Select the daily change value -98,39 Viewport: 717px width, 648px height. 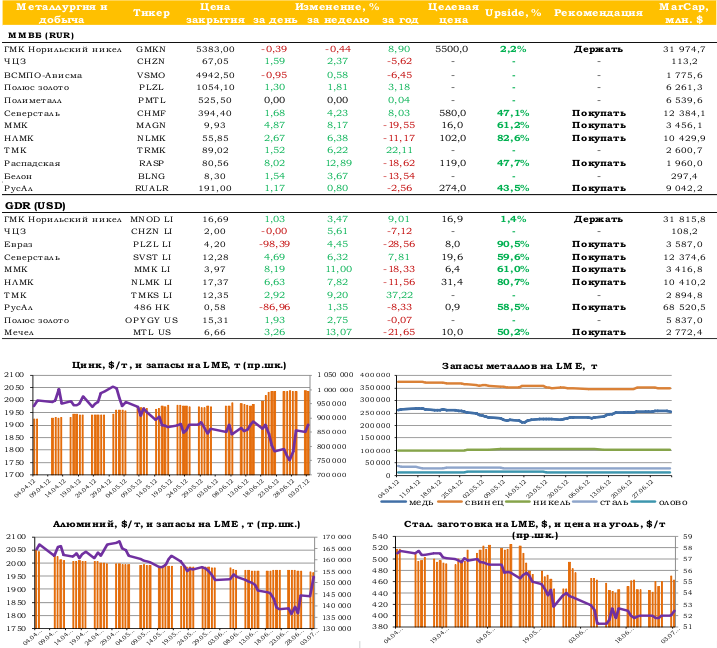(x=274, y=244)
